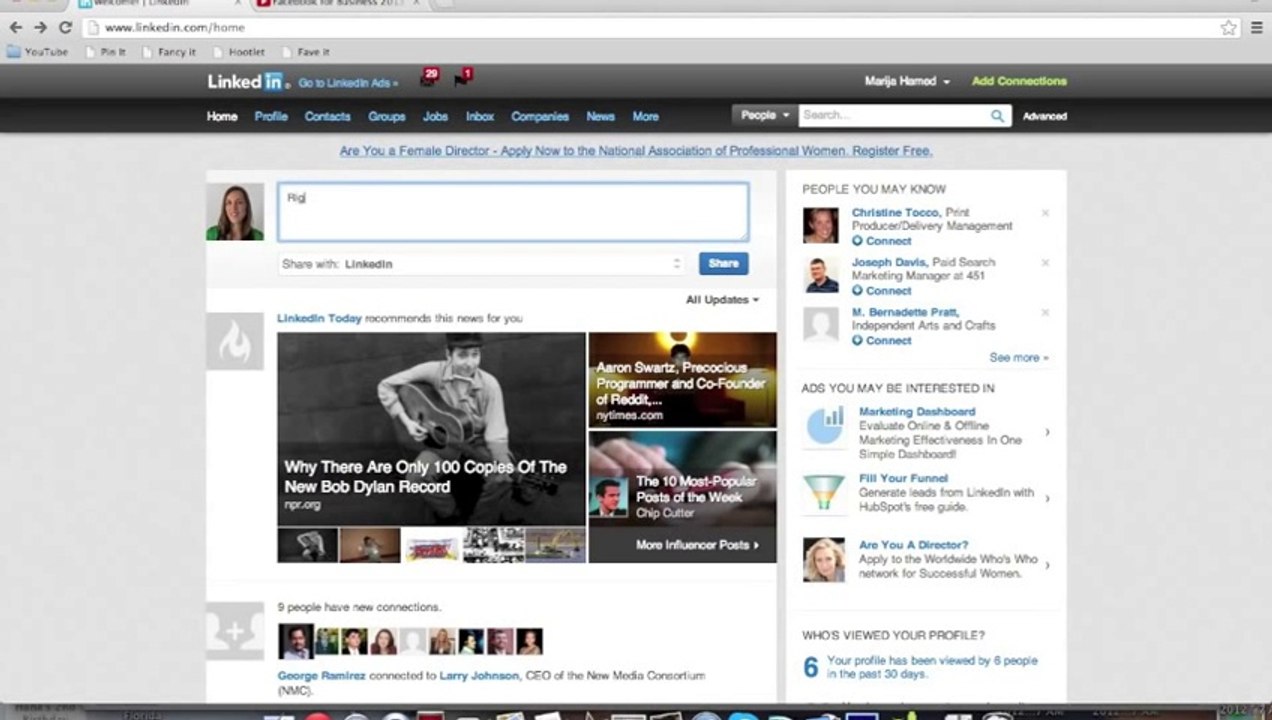Click browser forward arrow
This screenshot has width=1272, height=720.
(40, 27)
